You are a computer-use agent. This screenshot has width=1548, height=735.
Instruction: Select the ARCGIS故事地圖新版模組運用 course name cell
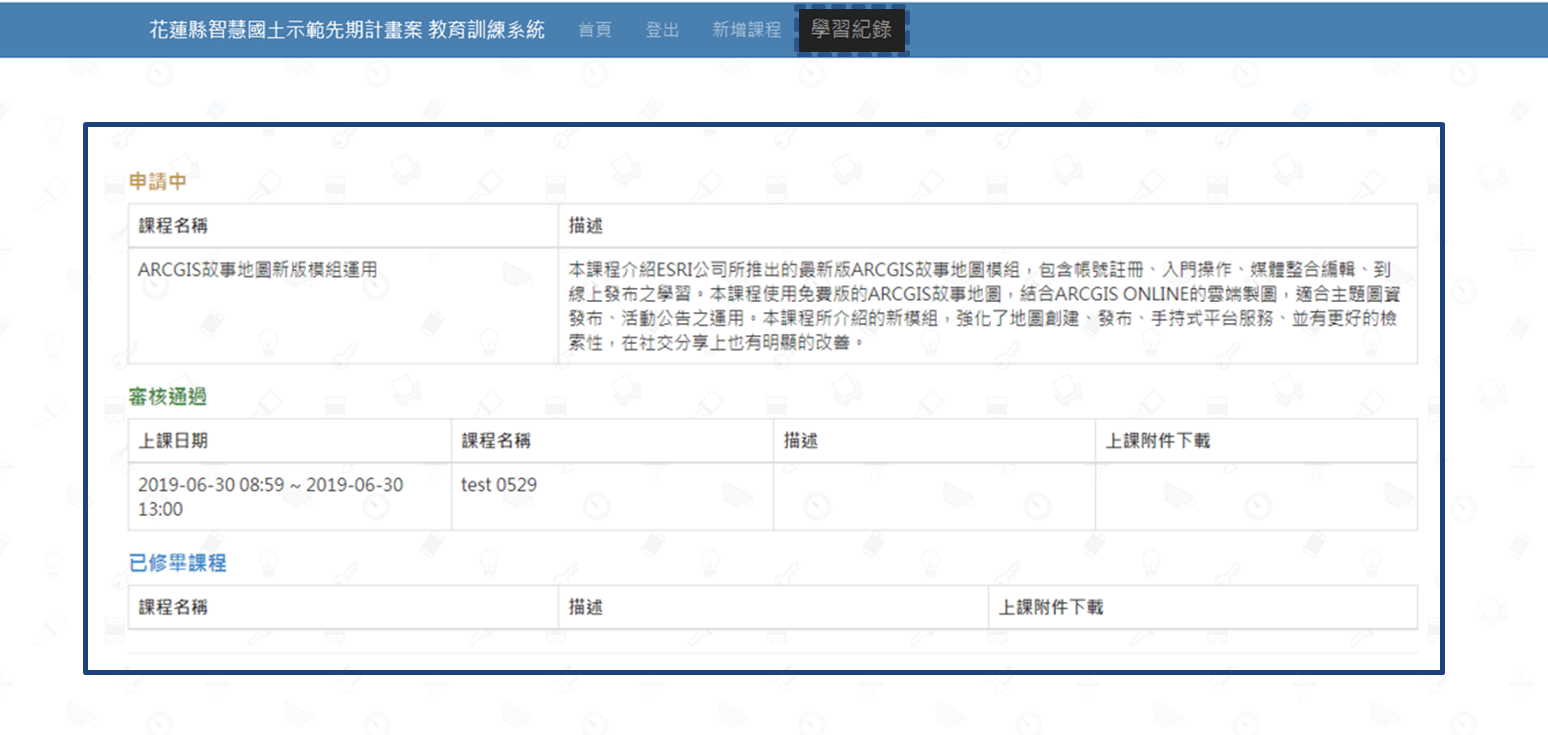tap(257, 269)
